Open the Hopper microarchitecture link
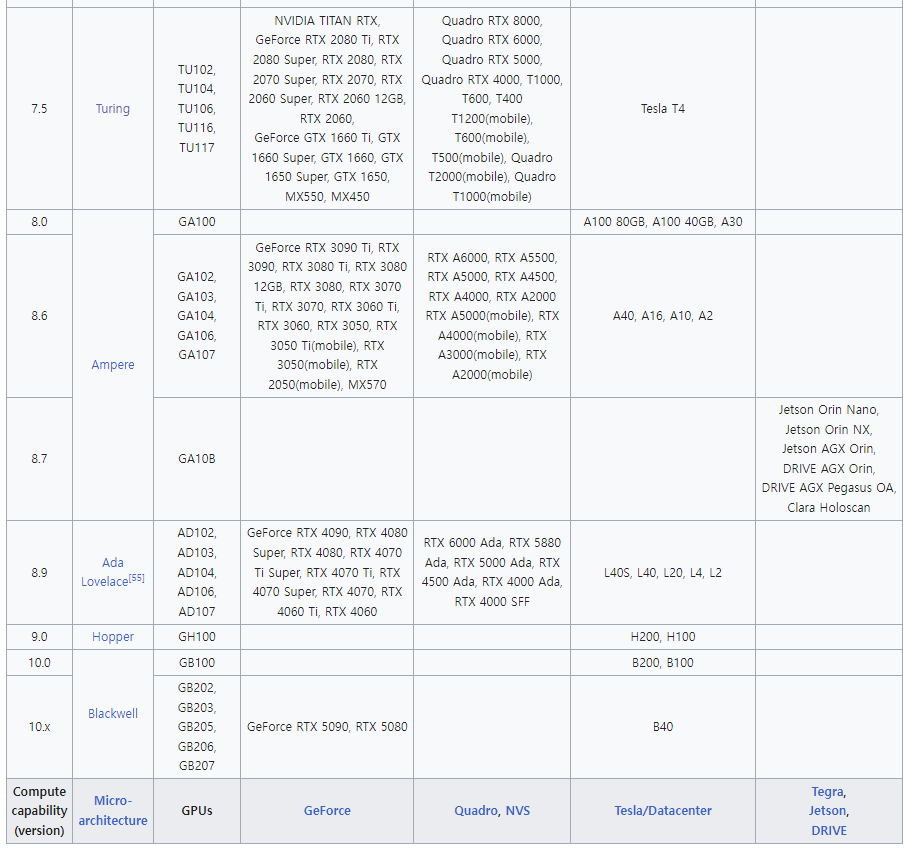The width and height of the screenshot is (908, 851). point(112,637)
